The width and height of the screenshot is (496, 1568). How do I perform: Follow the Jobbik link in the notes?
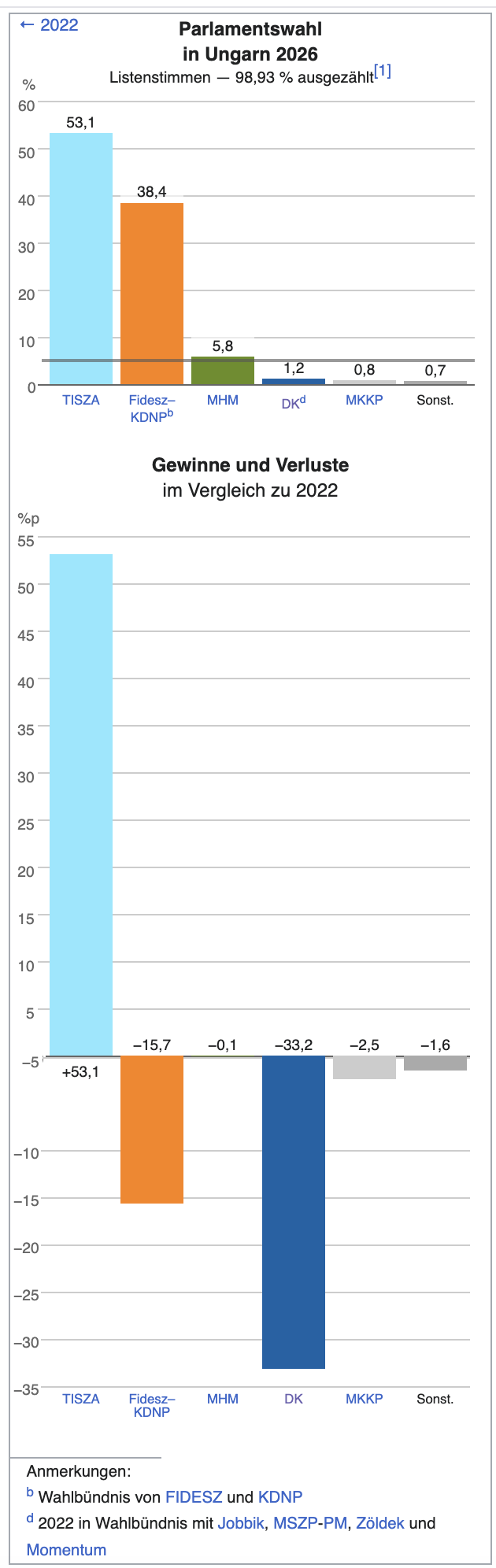point(241,1523)
